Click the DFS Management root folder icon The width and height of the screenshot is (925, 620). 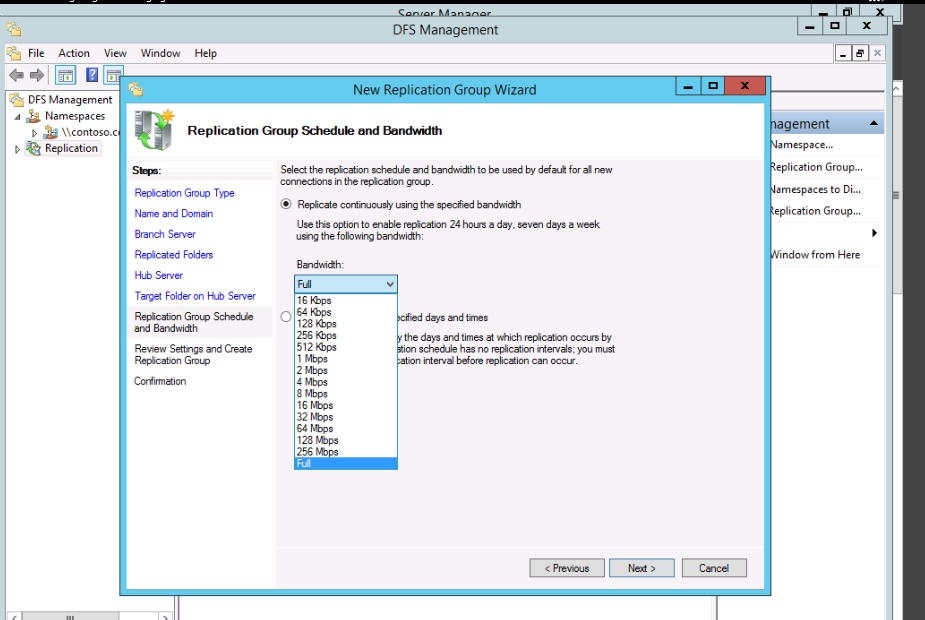click(x=16, y=100)
